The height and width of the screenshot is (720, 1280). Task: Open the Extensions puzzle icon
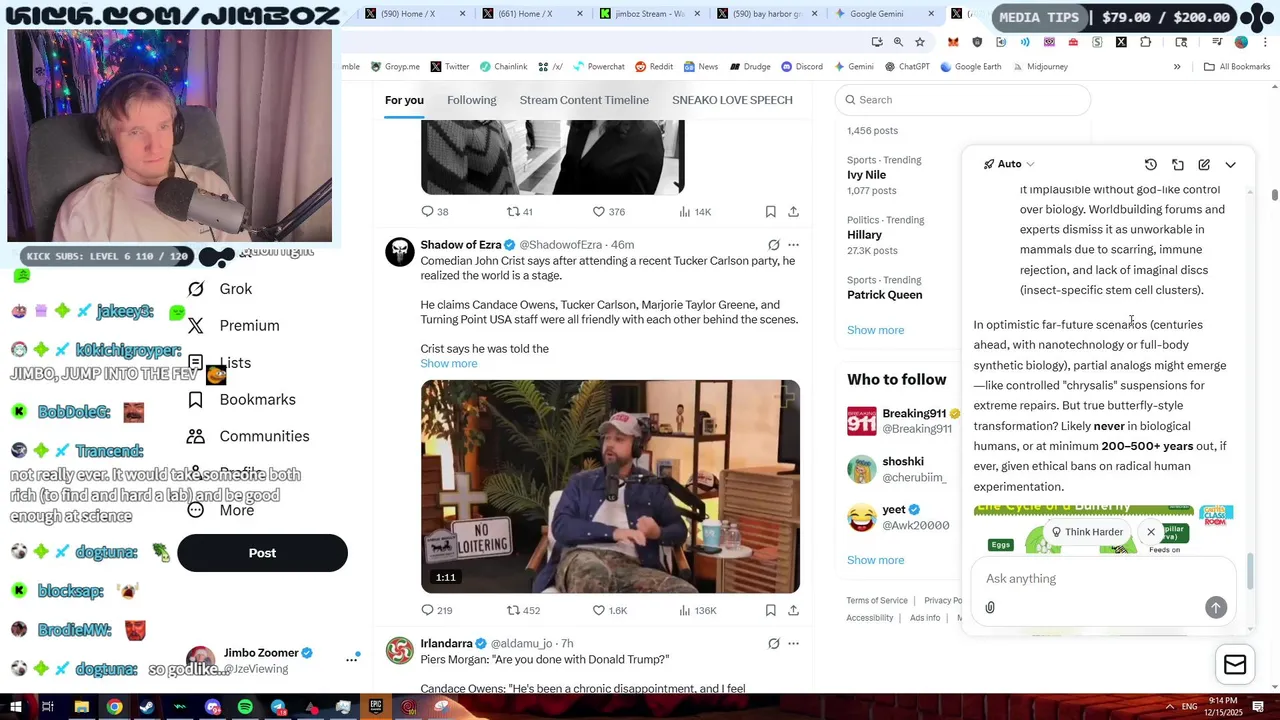[1145, 42]
